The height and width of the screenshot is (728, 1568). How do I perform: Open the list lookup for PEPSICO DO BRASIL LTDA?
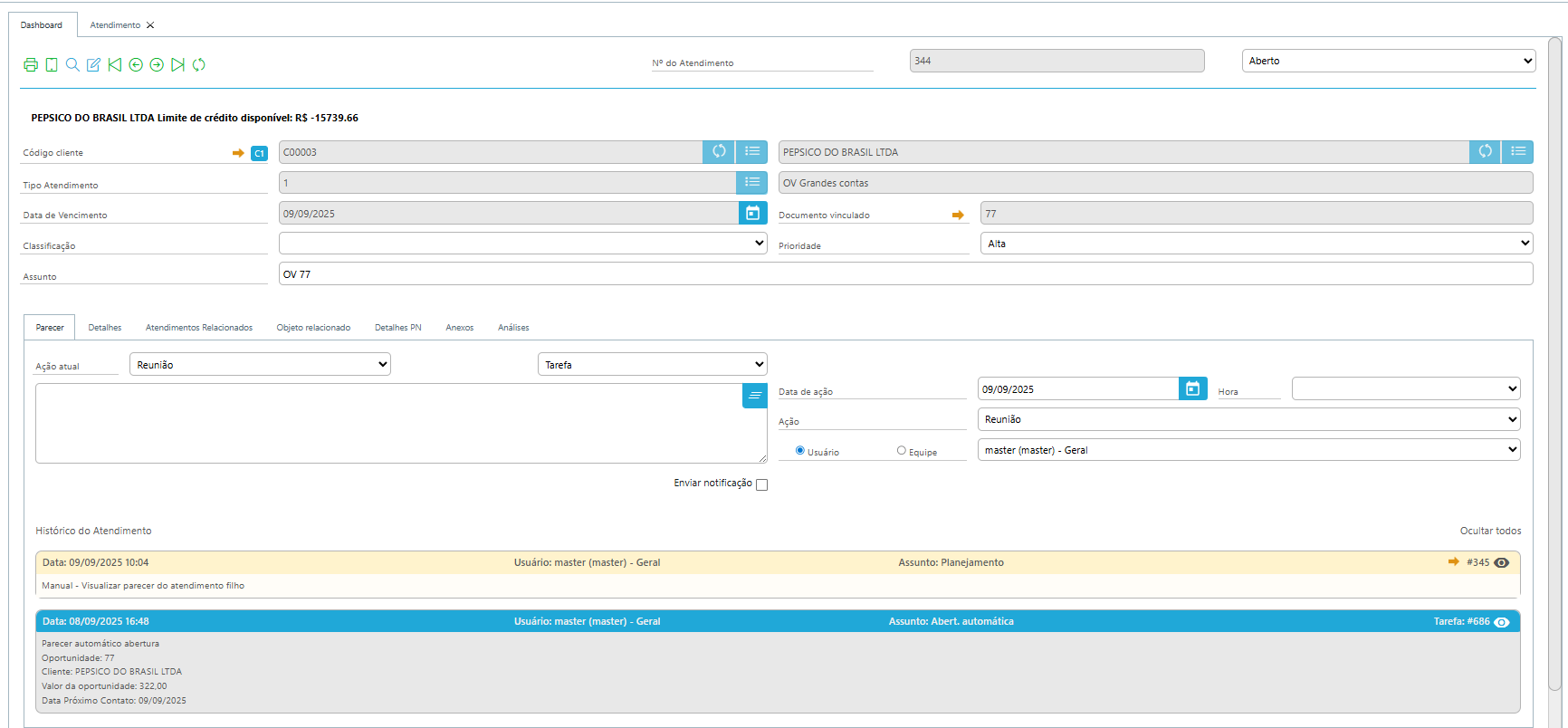[1518, 152]
